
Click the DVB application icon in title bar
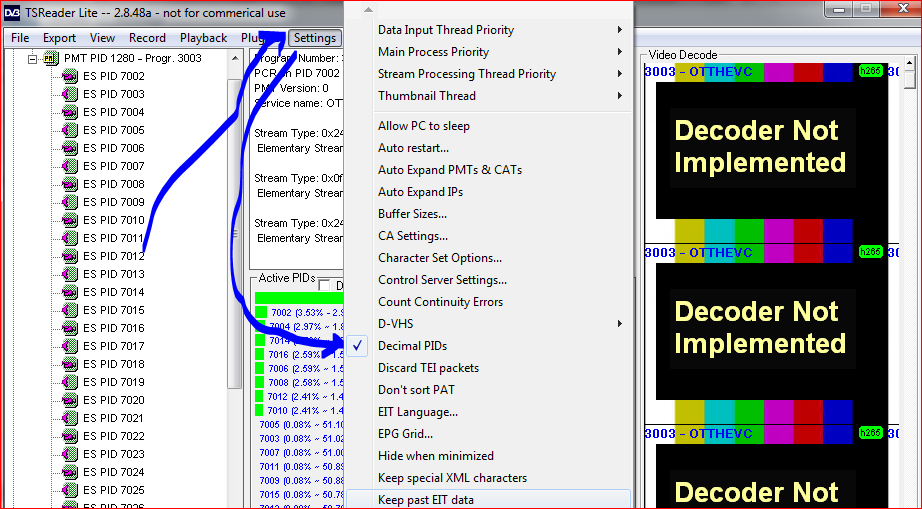coord(12,13)
